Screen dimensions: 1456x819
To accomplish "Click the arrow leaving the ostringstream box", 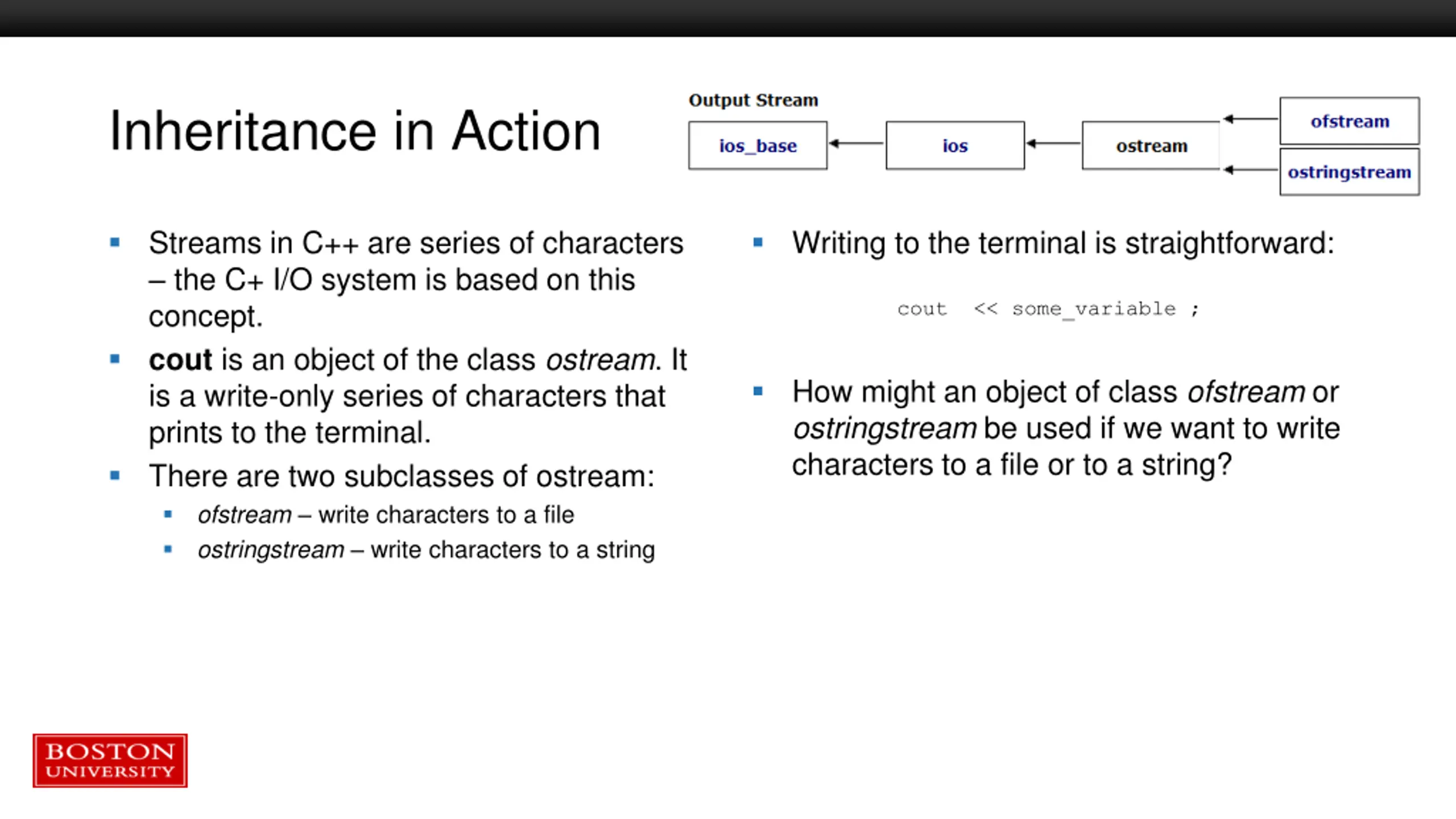I will [1250, 169].
